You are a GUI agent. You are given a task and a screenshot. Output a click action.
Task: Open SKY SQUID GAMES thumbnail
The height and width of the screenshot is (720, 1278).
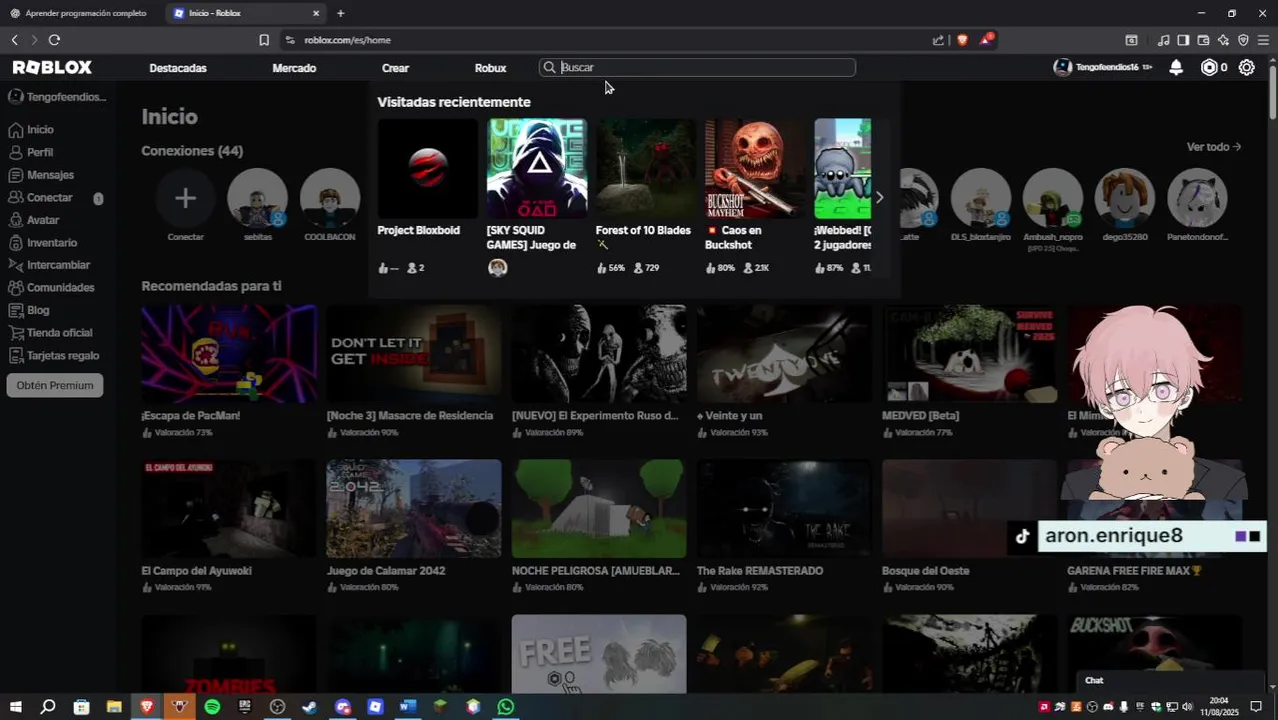pyautogui.click(x=536, y=168)
